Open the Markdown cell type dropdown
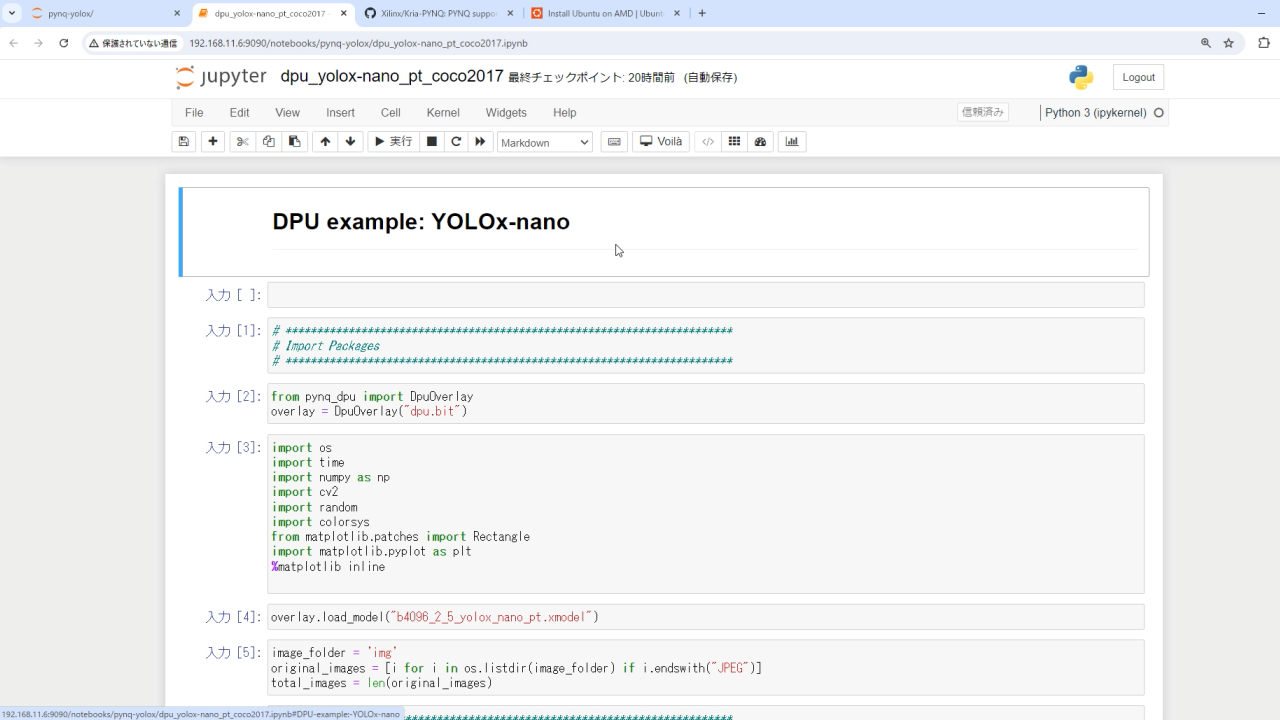The width and height of the screenshot is (1280, 720). (544, 142)
